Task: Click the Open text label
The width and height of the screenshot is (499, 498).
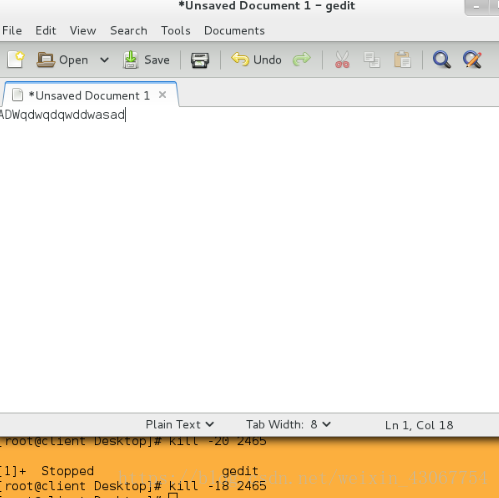Action: 73,60
